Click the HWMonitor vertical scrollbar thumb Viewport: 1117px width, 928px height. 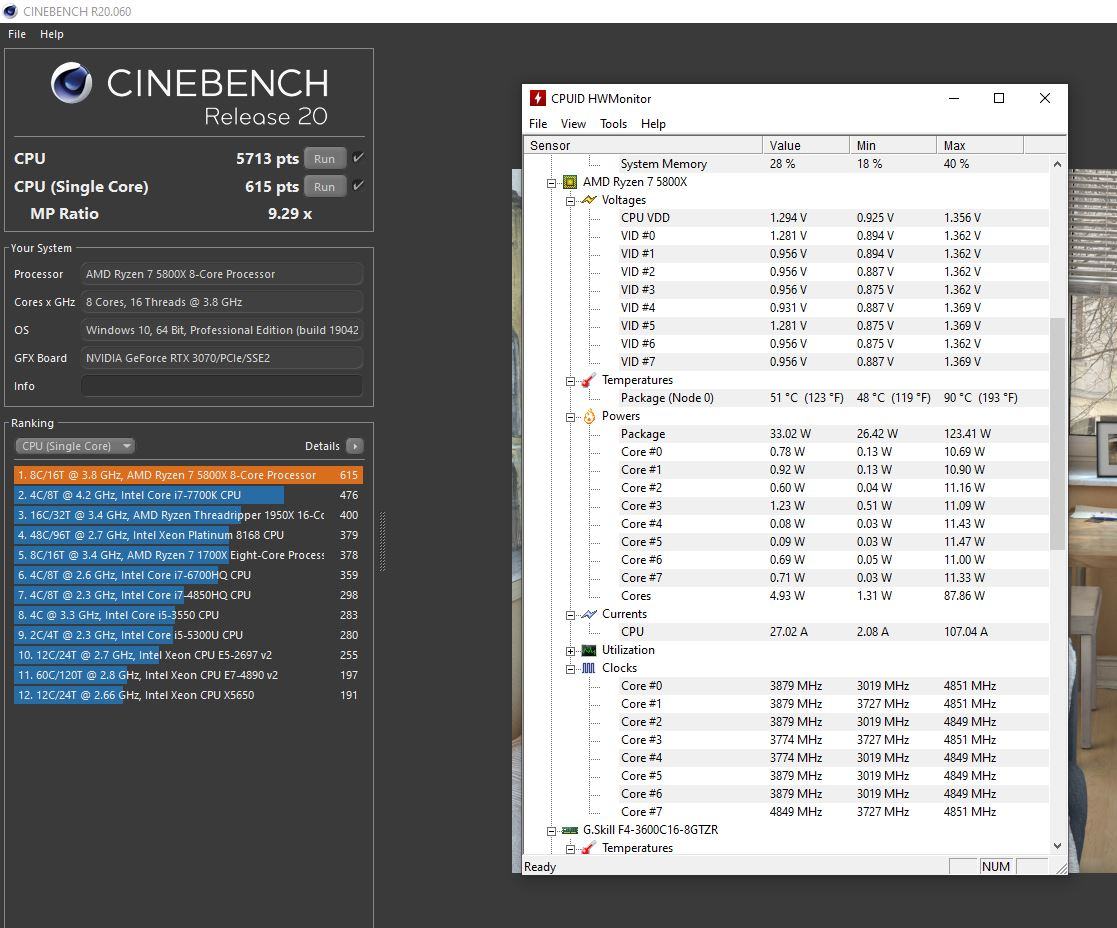point(1057,434)
